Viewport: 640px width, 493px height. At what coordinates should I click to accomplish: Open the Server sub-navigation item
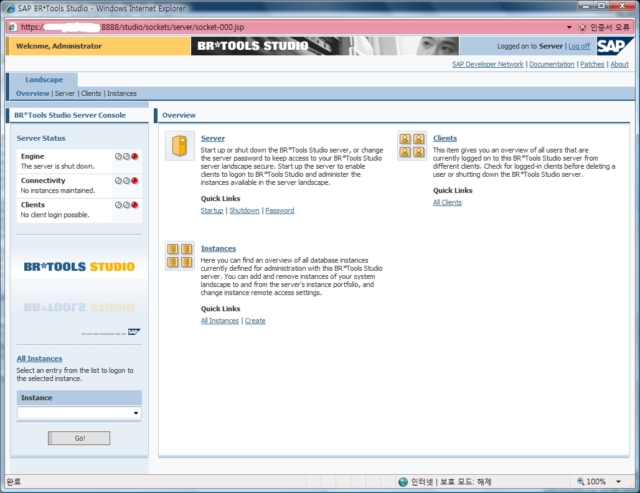[x=65, y=93]
